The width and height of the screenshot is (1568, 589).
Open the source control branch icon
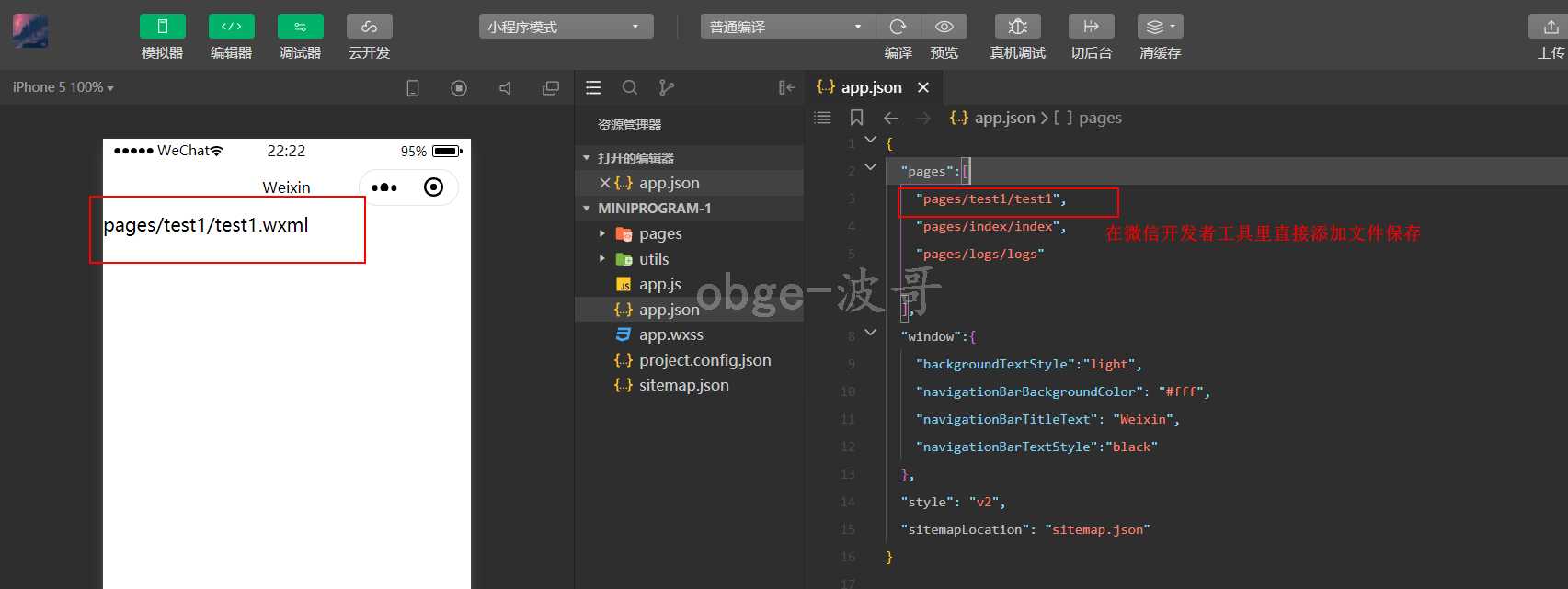coord(667,87)
